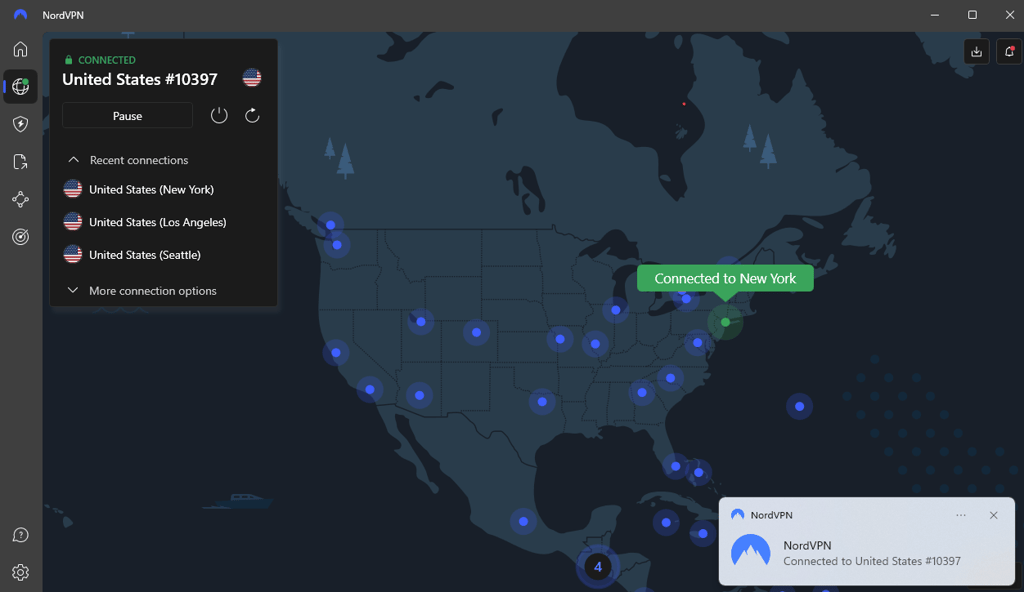Click the CONNECTED status text

coord(106,59)
